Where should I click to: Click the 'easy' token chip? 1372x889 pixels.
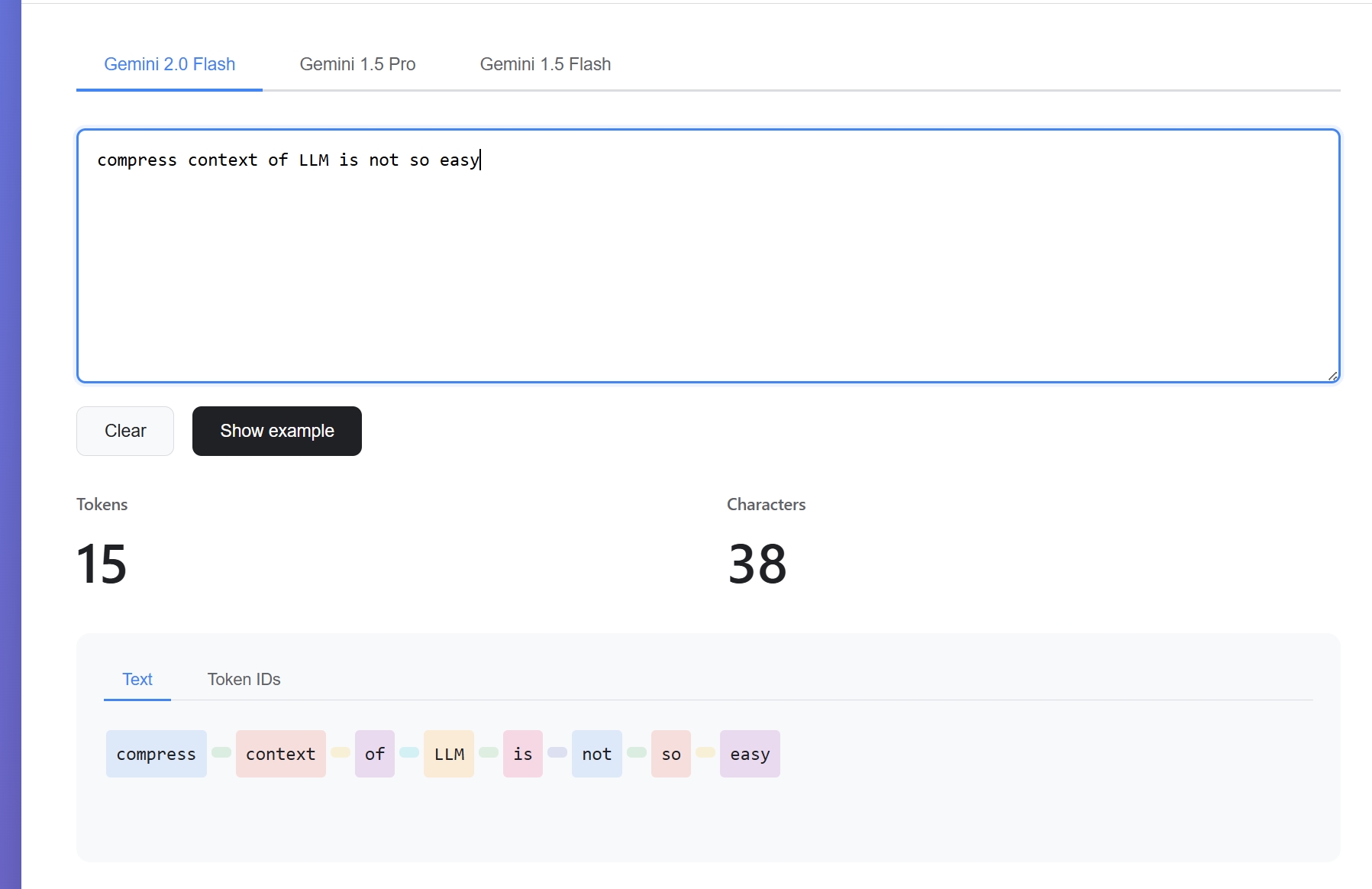click(749, 755)
